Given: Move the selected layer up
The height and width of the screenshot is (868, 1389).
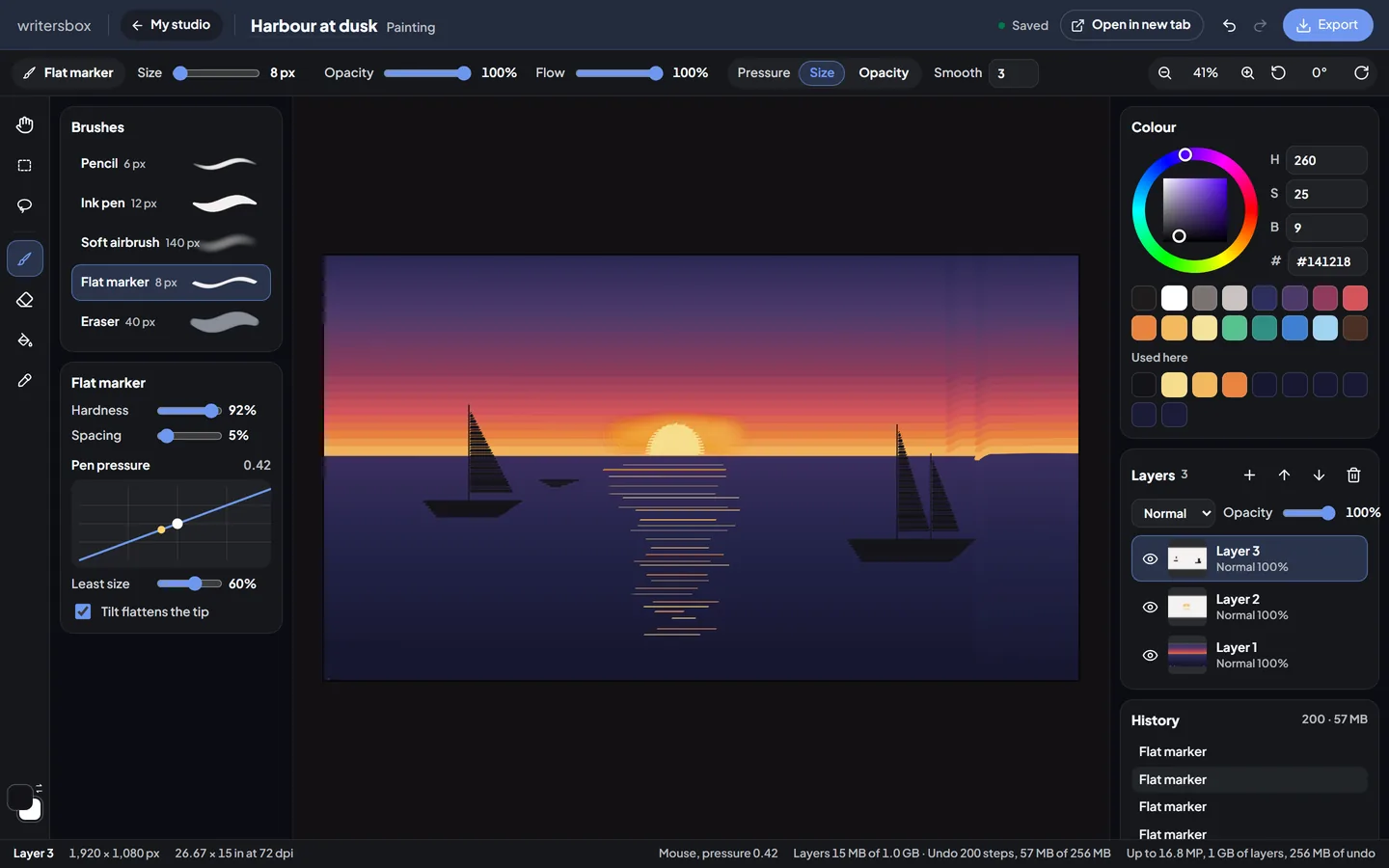Looking at the screenshot, I should 1284,475.
